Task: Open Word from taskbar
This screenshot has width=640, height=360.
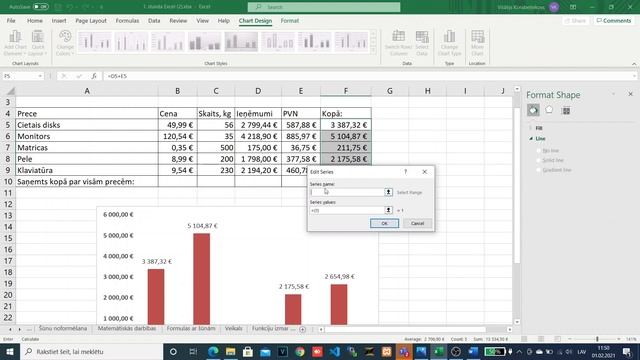Action: (x=473, y=351)
